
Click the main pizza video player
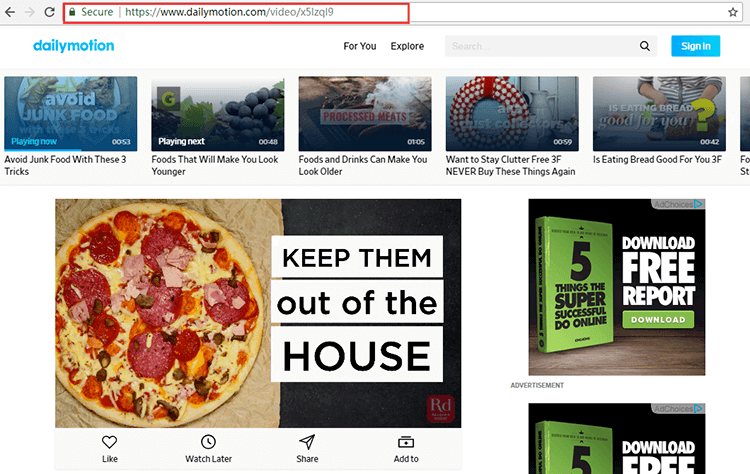258,313
